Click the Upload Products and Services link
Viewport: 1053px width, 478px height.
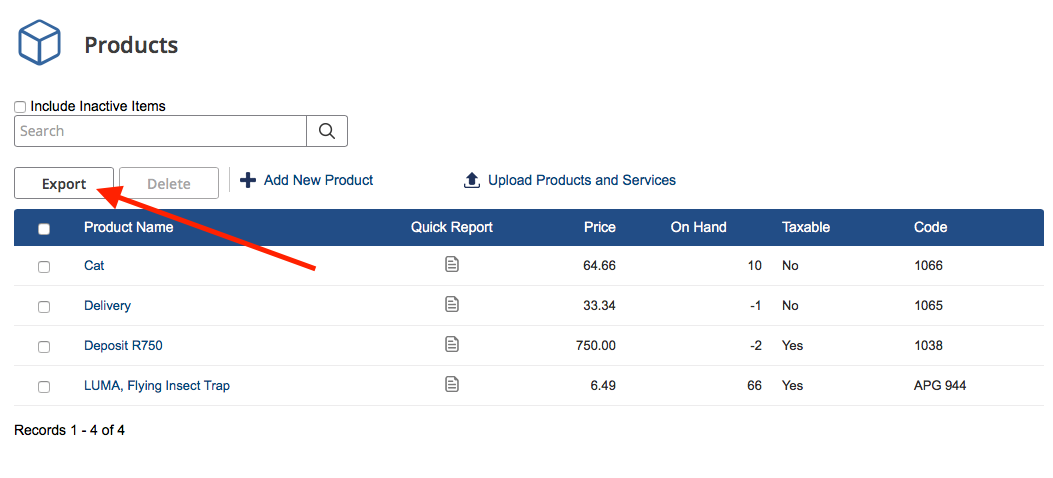click(x=581, y=180)
